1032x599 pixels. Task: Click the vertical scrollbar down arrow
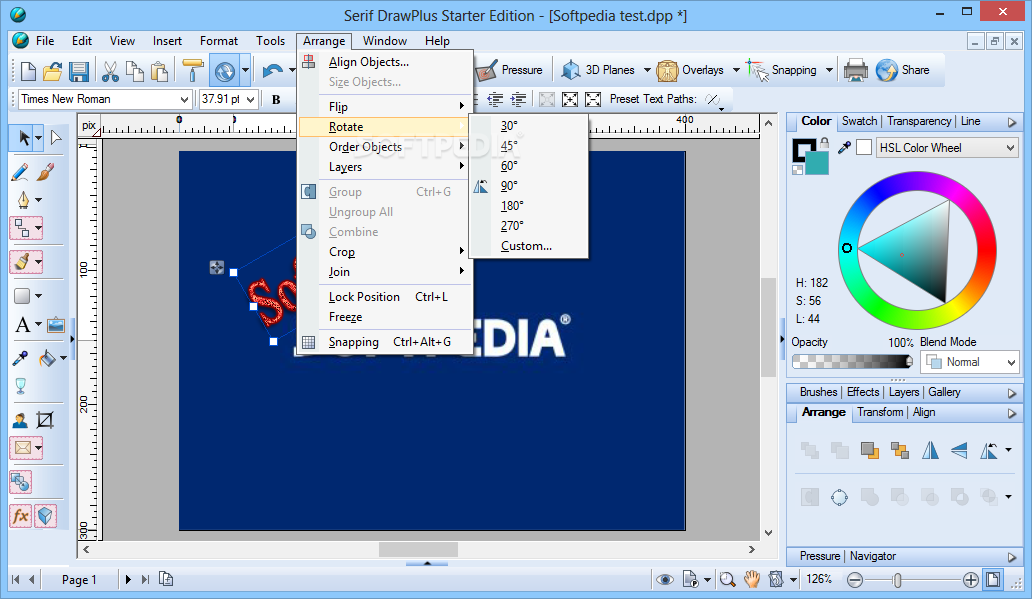(768, 533)
